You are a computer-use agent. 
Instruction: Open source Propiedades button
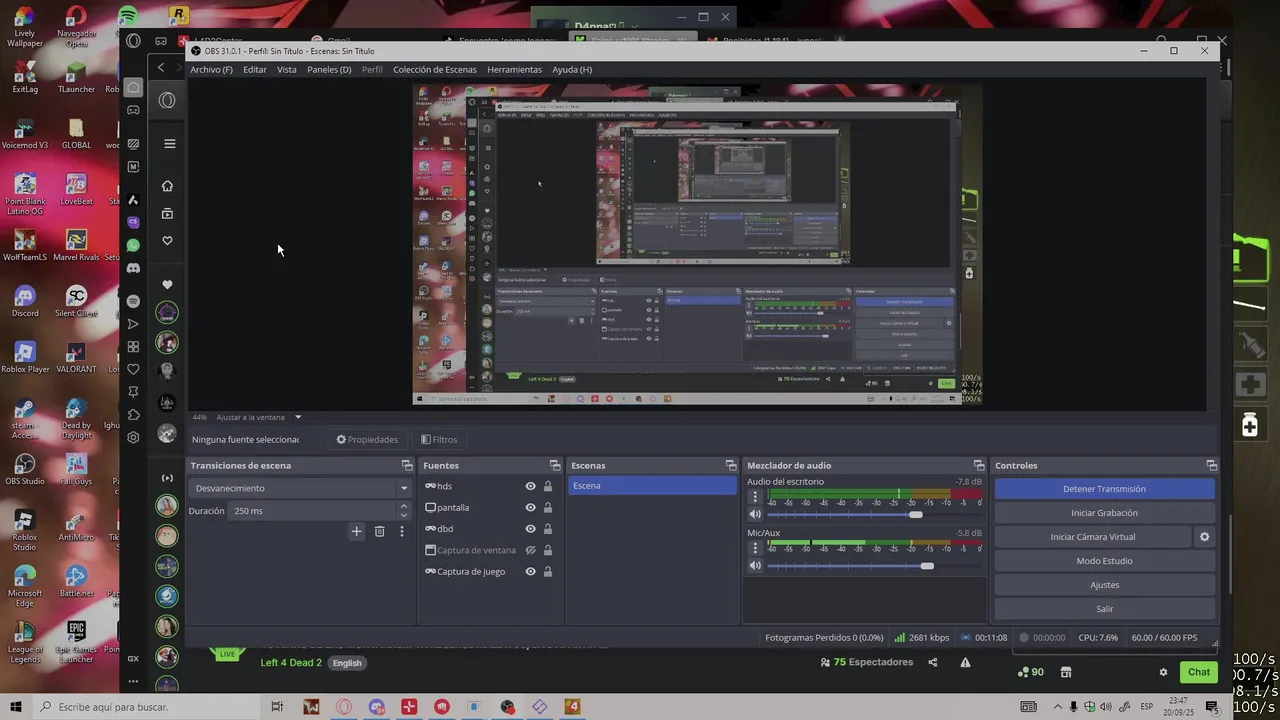367,439
